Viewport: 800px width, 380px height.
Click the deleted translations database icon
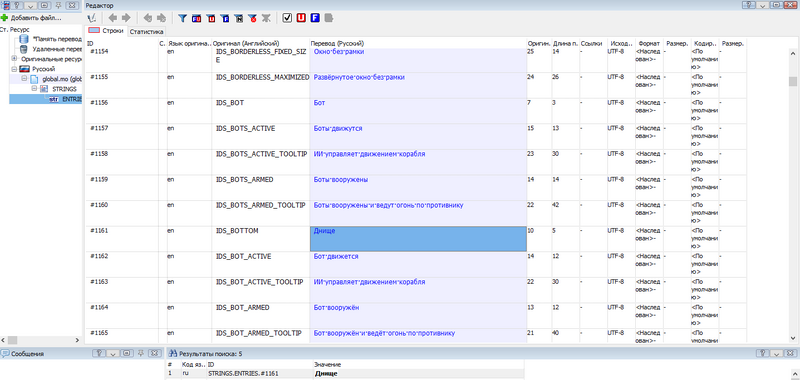click(24, 49)
